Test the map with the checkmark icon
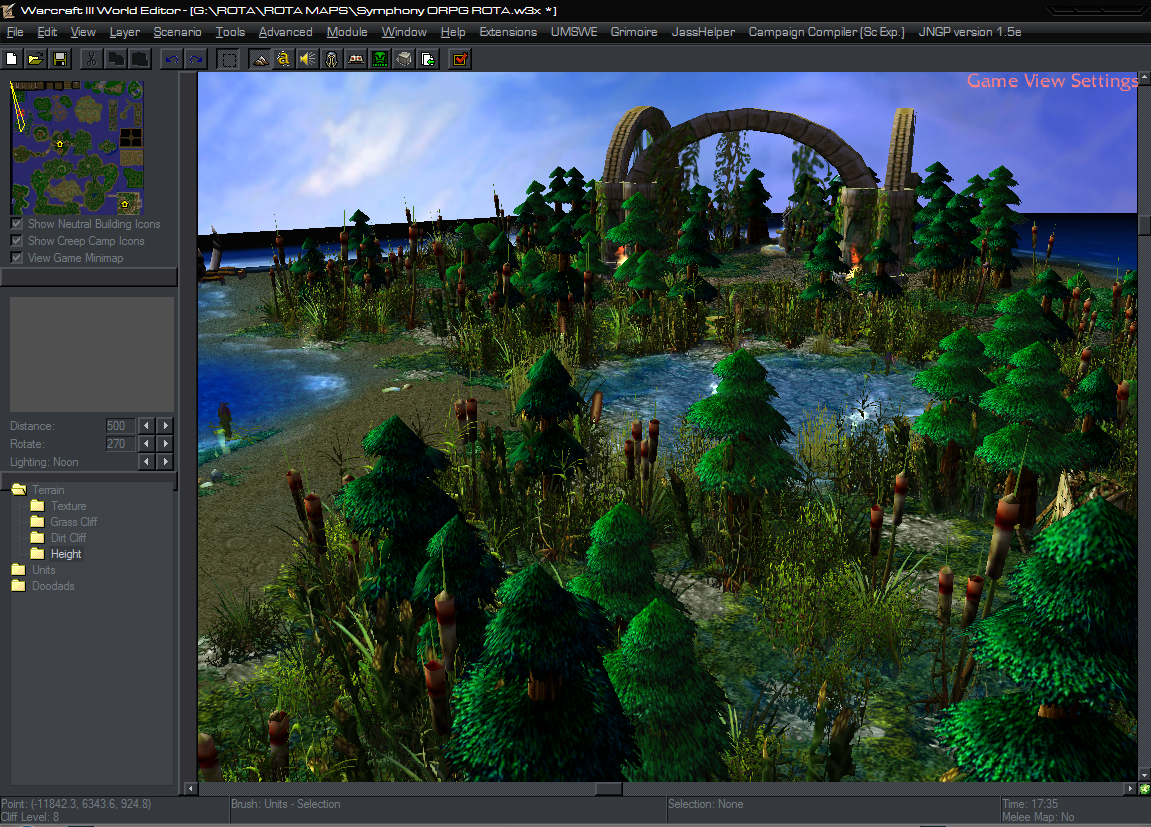Screen dimensions: 1151x827 pos(460,59)
